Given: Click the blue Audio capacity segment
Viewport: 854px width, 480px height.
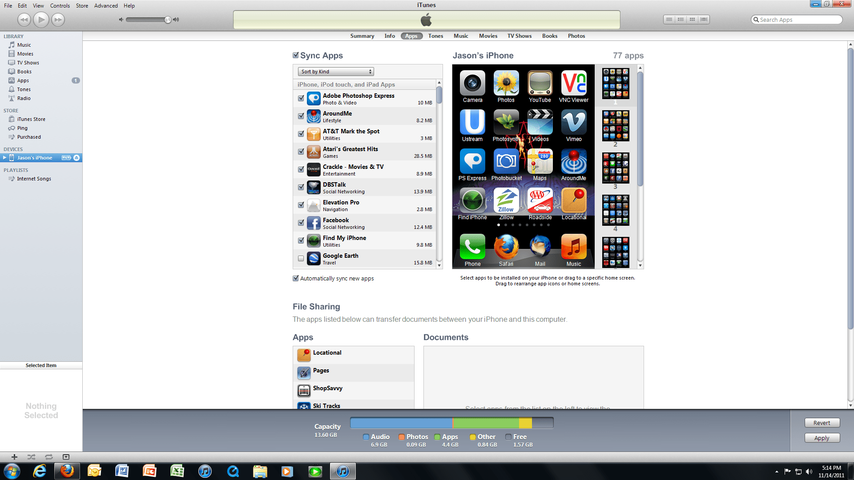Looking at the screenshot, I should tap(401, 423).
